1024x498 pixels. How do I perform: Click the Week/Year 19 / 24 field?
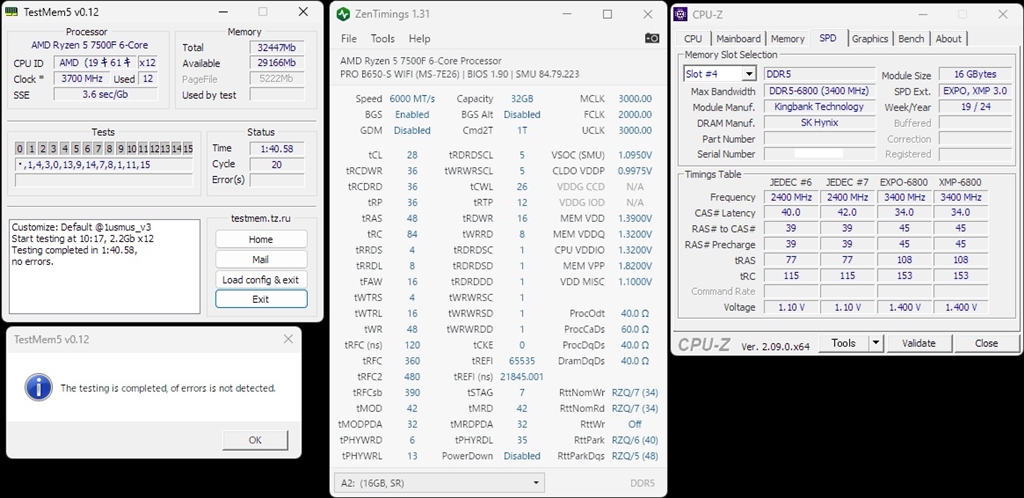point(978,106)
